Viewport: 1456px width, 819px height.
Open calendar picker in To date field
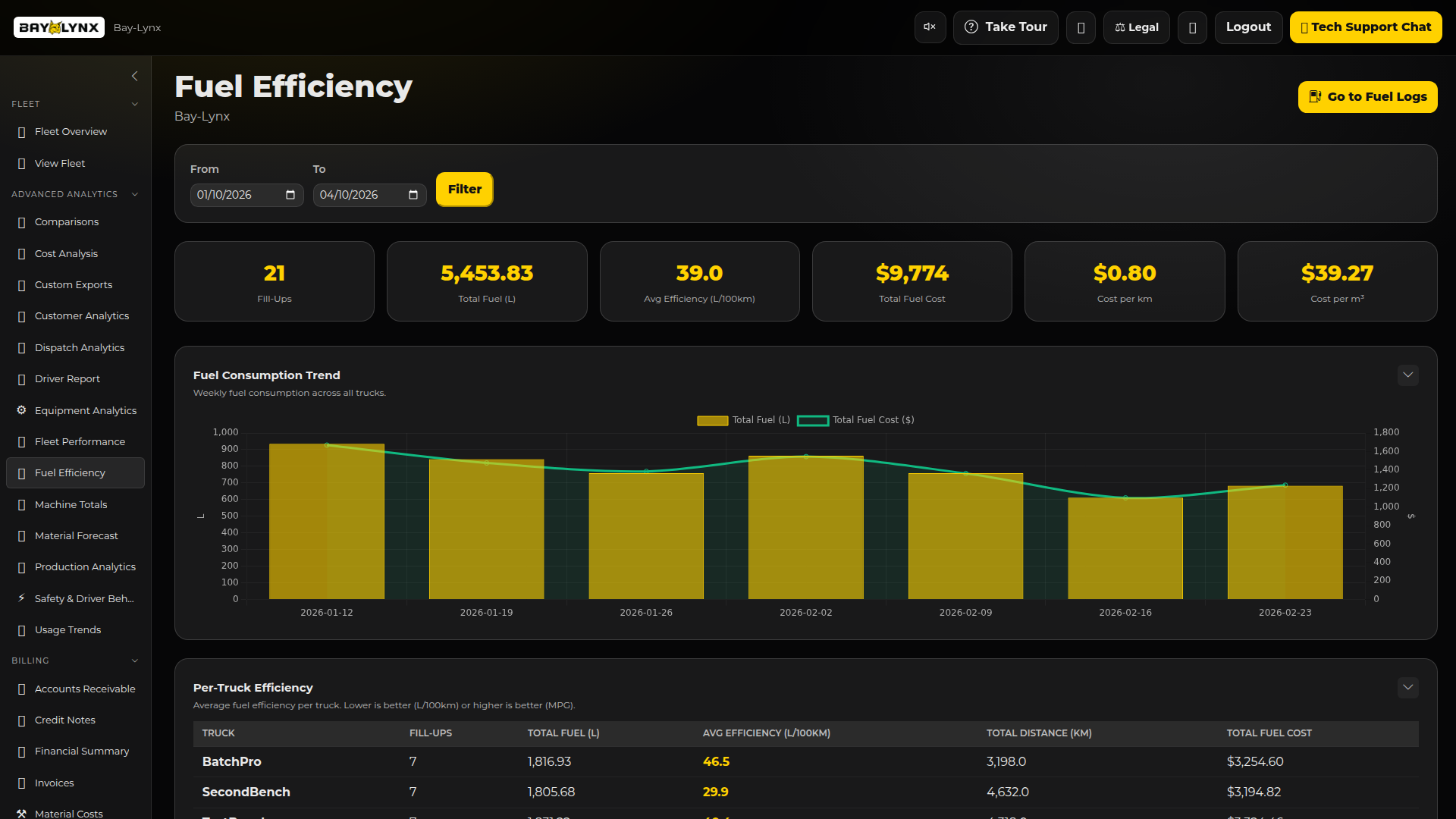tap(413, 195)
